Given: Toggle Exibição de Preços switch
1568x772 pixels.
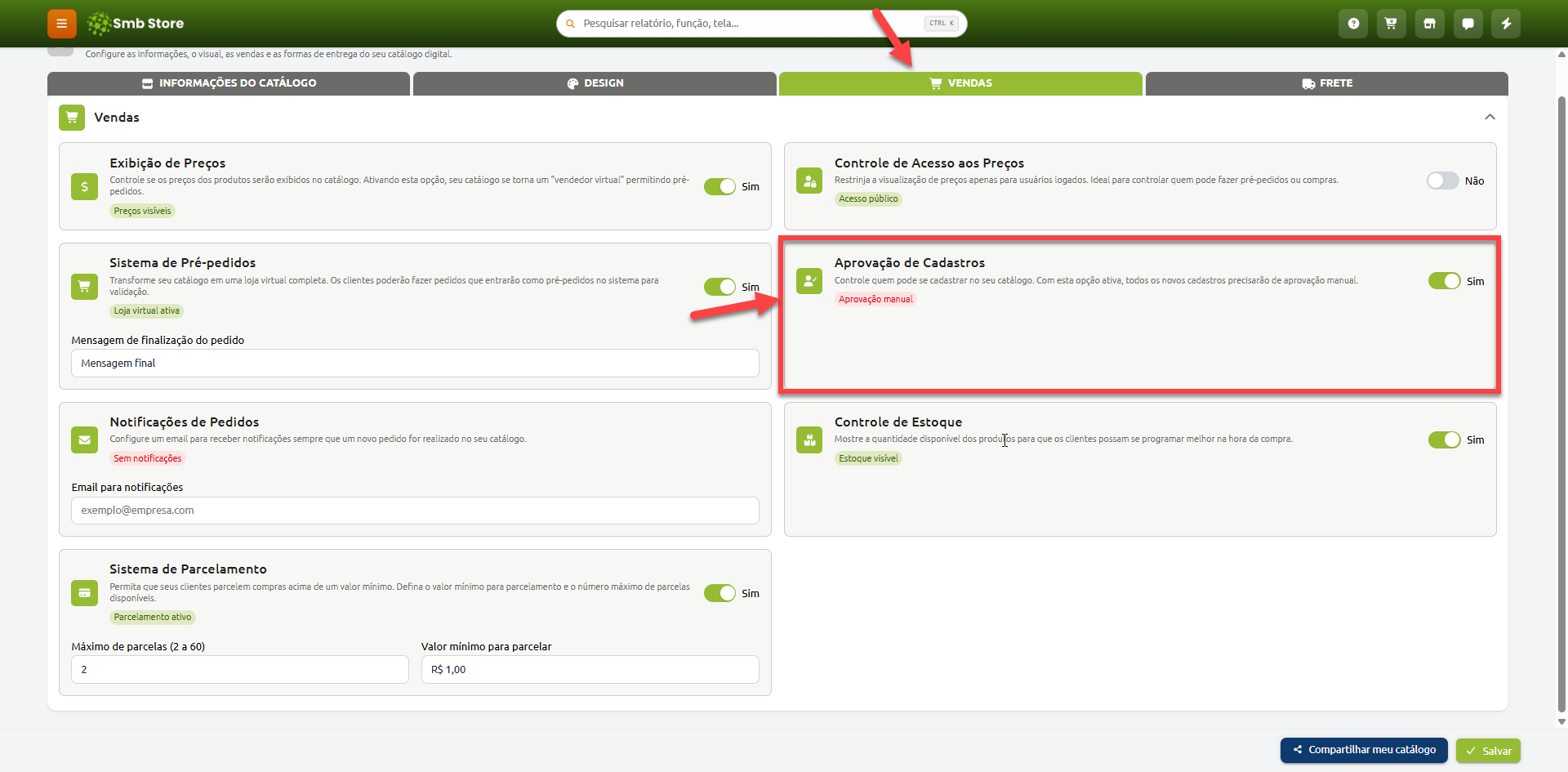Looking at the screenshot, I should (x=720, y=187).
